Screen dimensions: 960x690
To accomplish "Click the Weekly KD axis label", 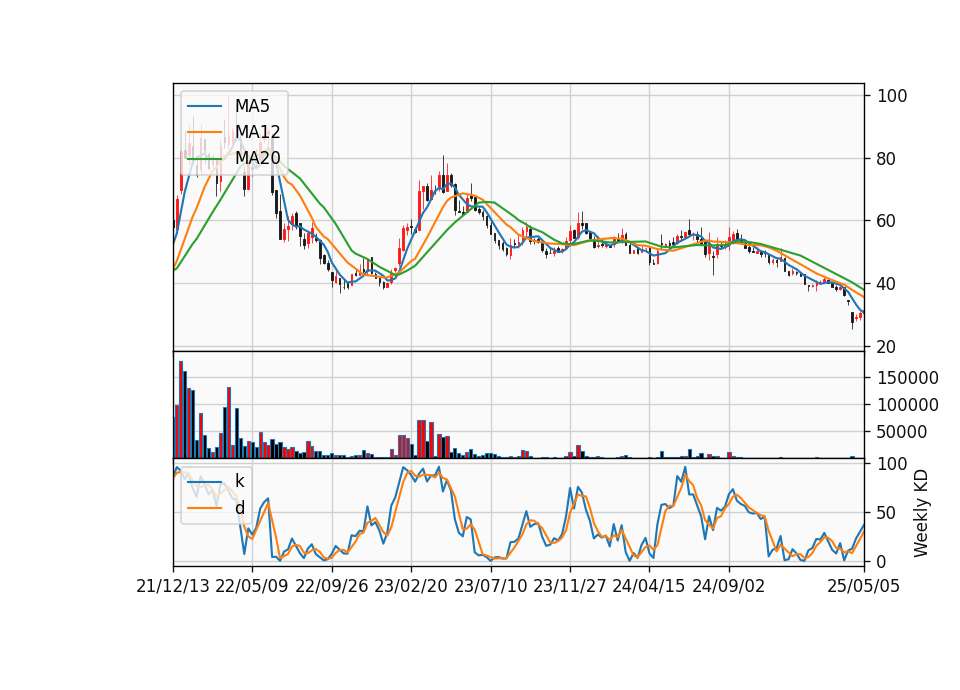I will coord(921,514).
